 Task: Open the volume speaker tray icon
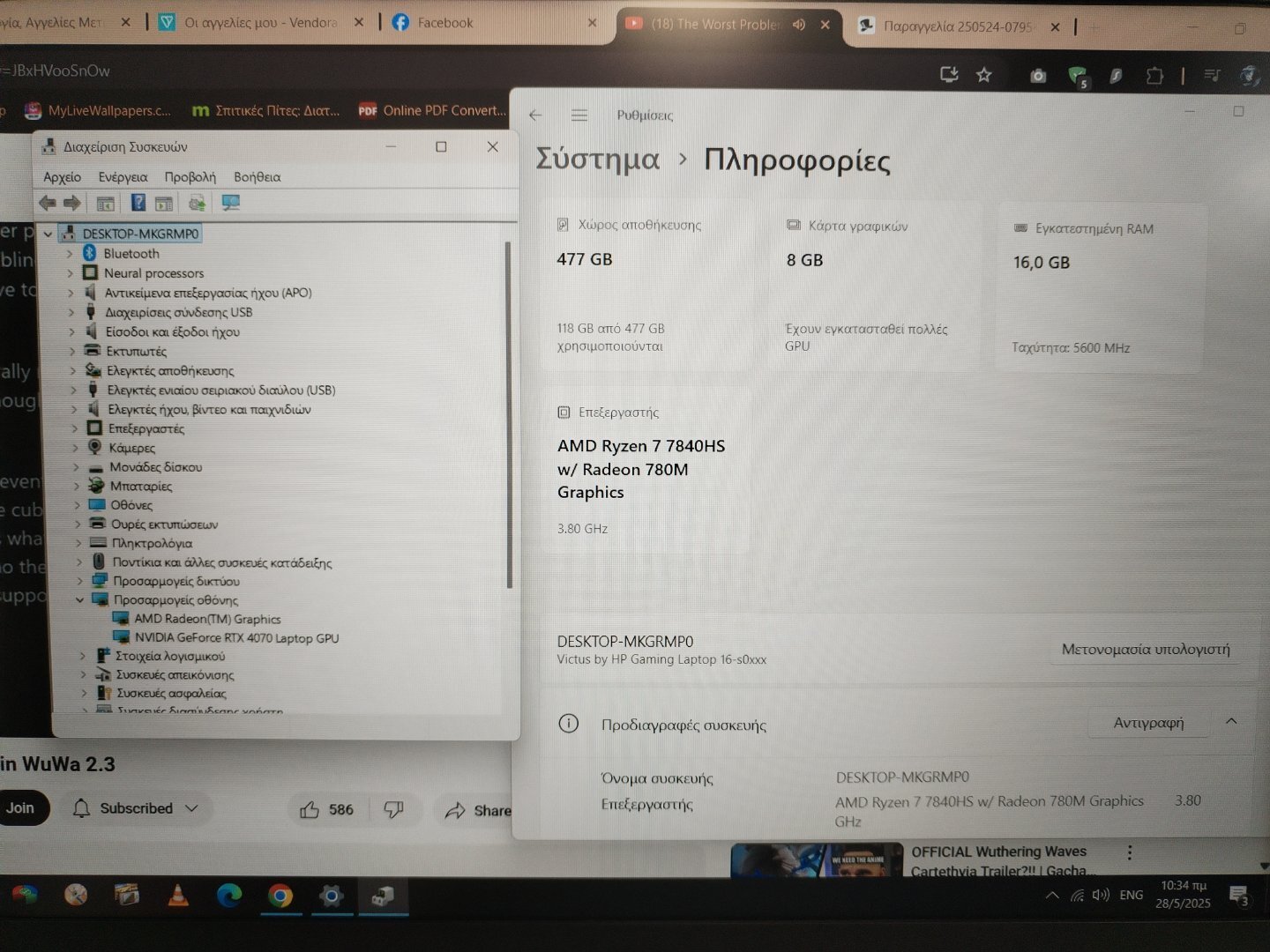(x=1100, y=896)
